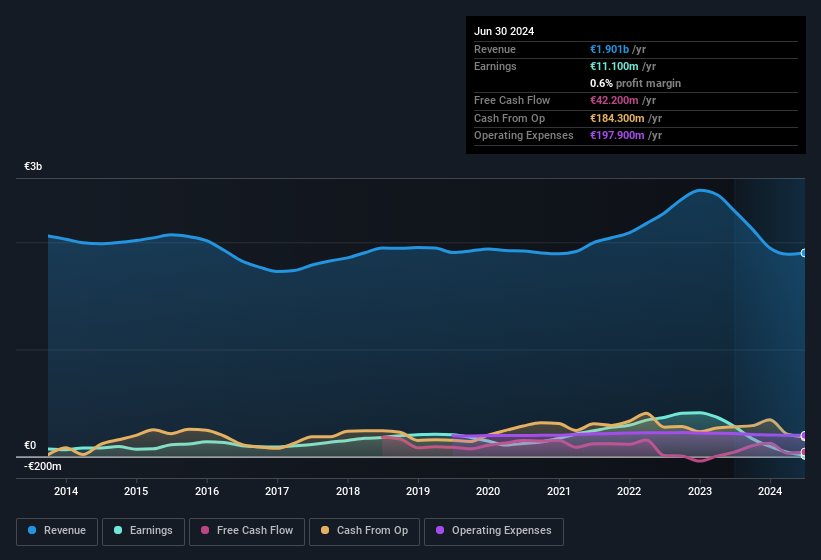Select the 2019 x-axis label

(418, 491)
